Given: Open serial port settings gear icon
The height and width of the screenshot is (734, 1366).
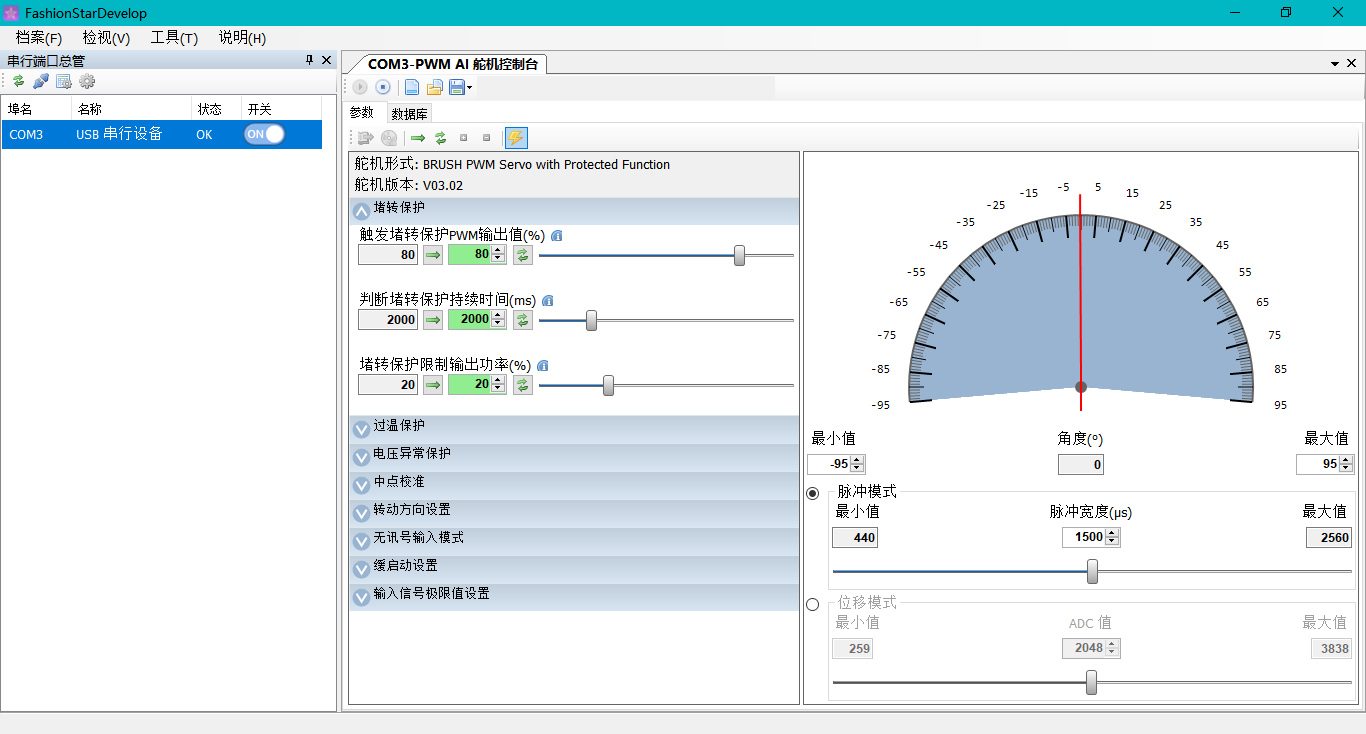Looking at the screenshot, I should pyautogui.click(x=87, y=81).
